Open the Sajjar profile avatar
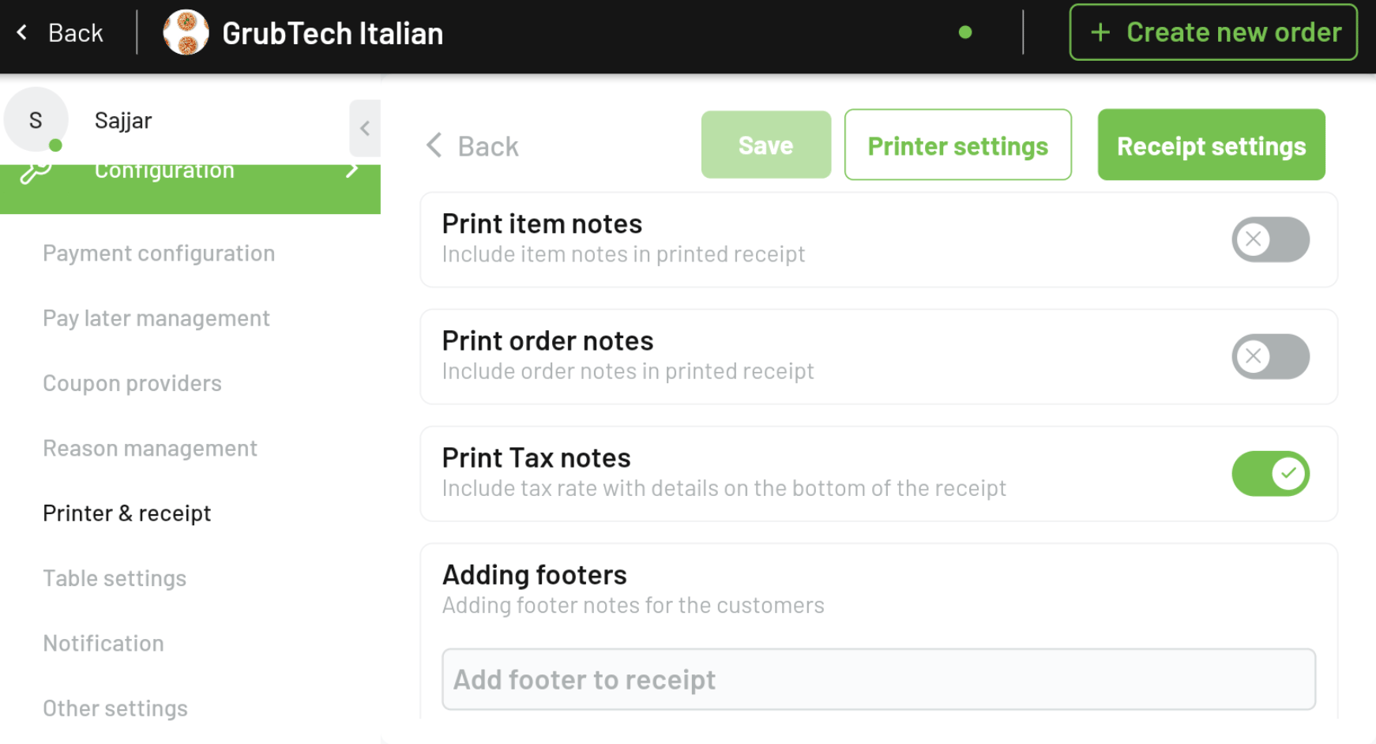 [36, 119]
